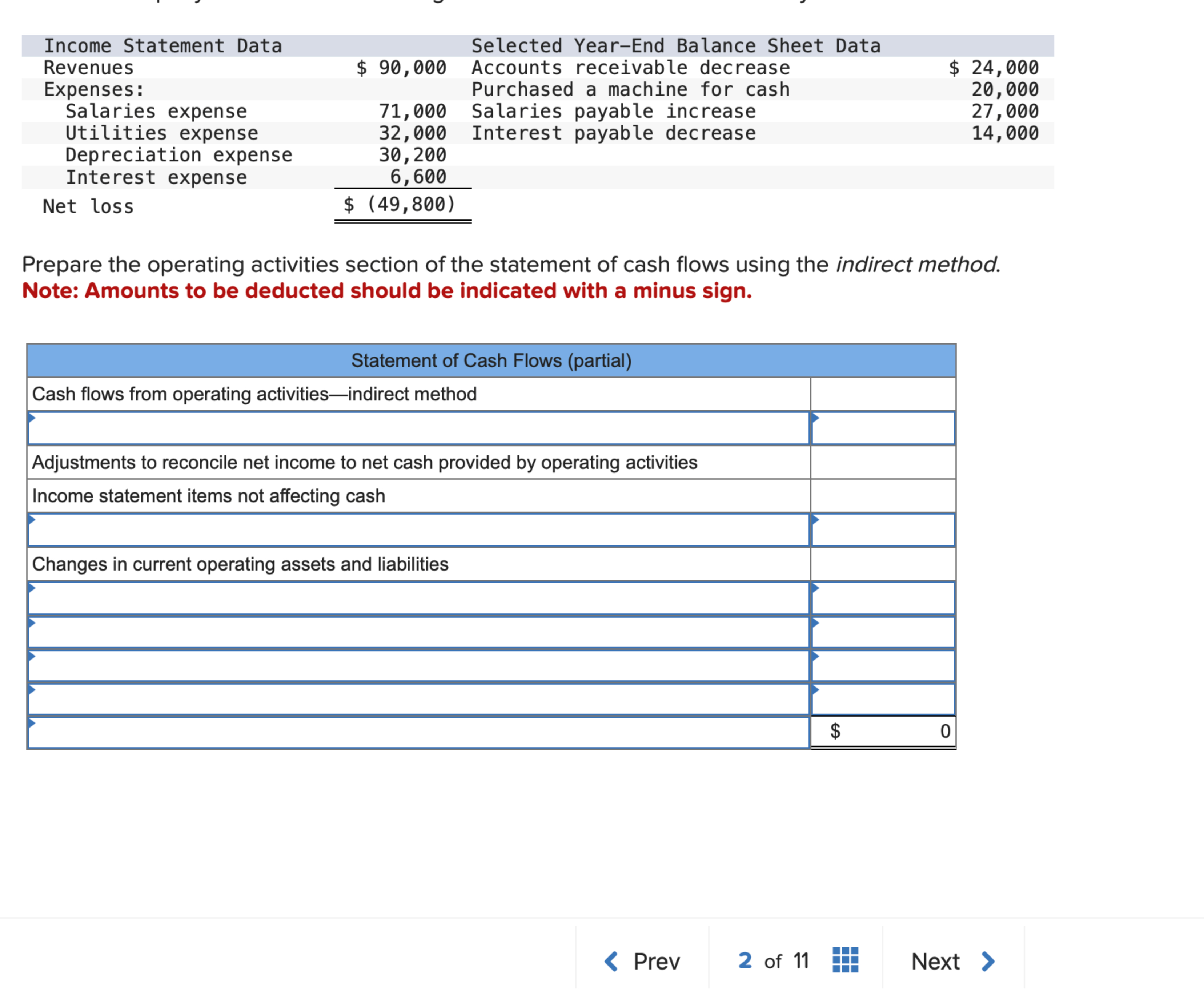
Task: Click the amount field beside the net loss row
Action: (883, 427)
